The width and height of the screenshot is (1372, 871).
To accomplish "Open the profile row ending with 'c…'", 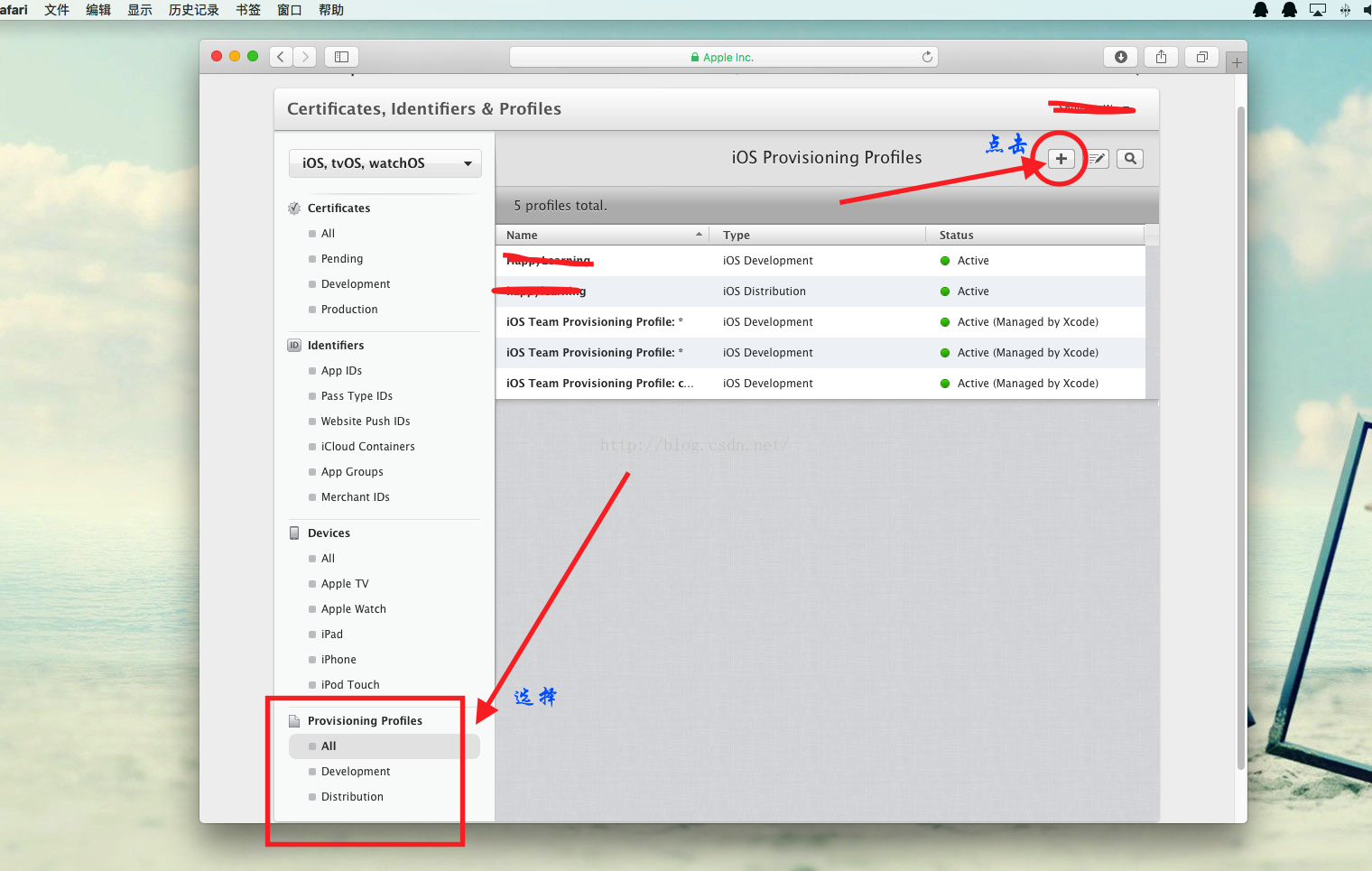I will [x=820, y=384].
